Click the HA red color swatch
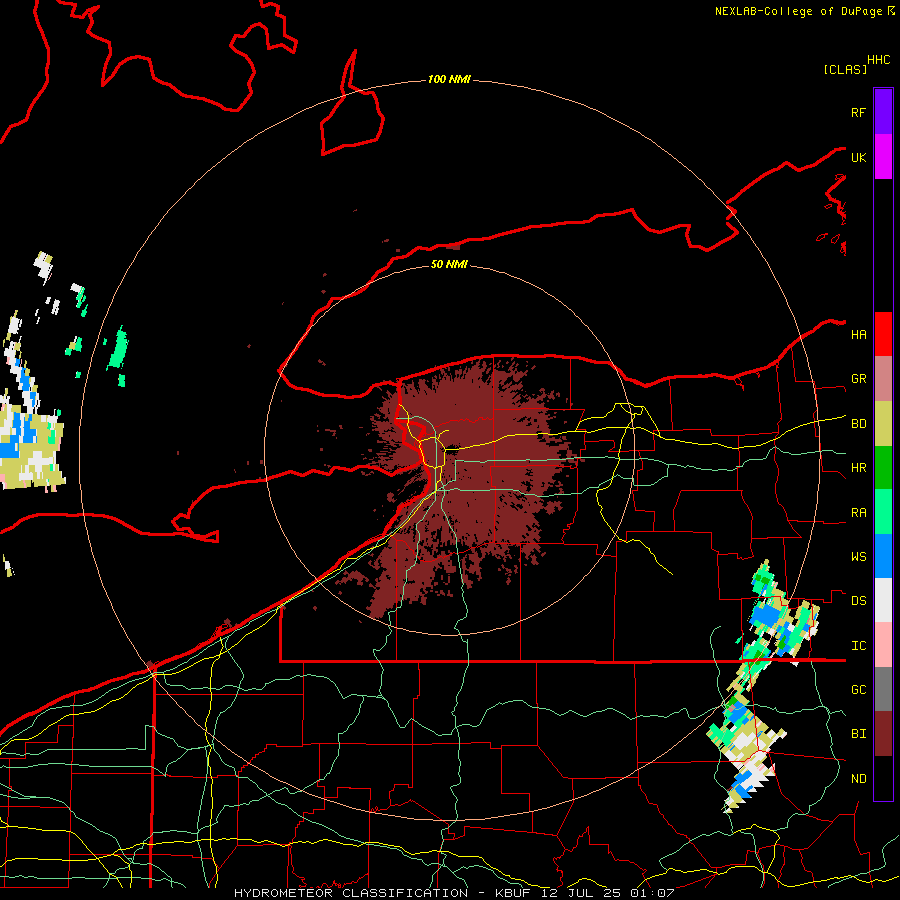Screen dimensions: 900x900 [883, 334]
